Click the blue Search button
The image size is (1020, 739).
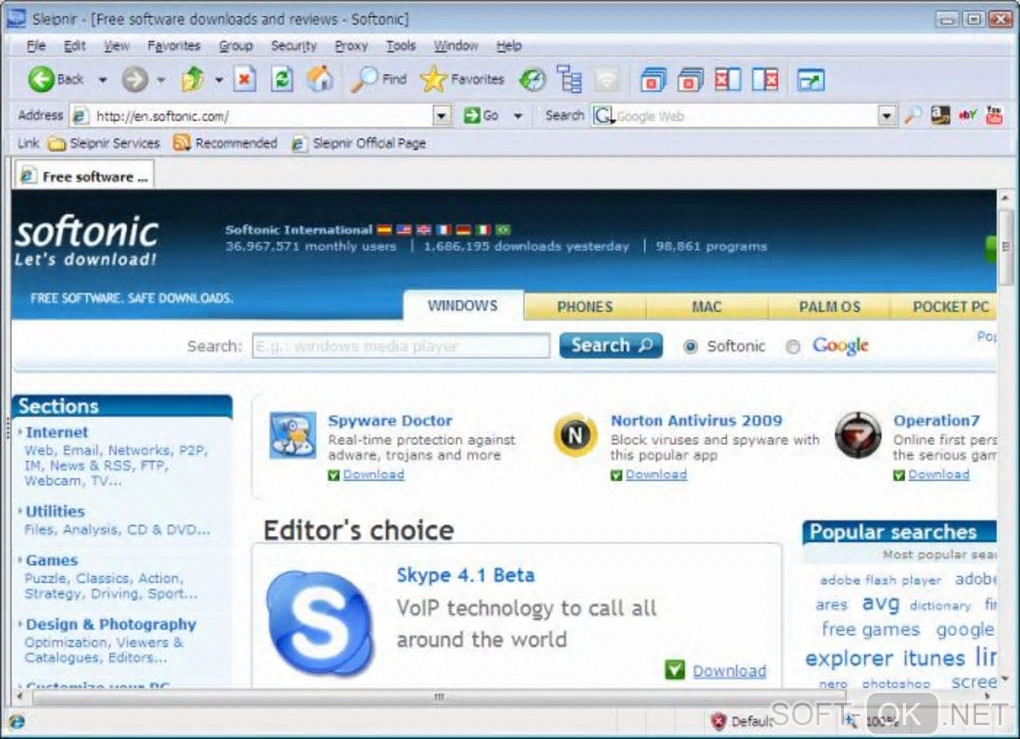[611, 345]
